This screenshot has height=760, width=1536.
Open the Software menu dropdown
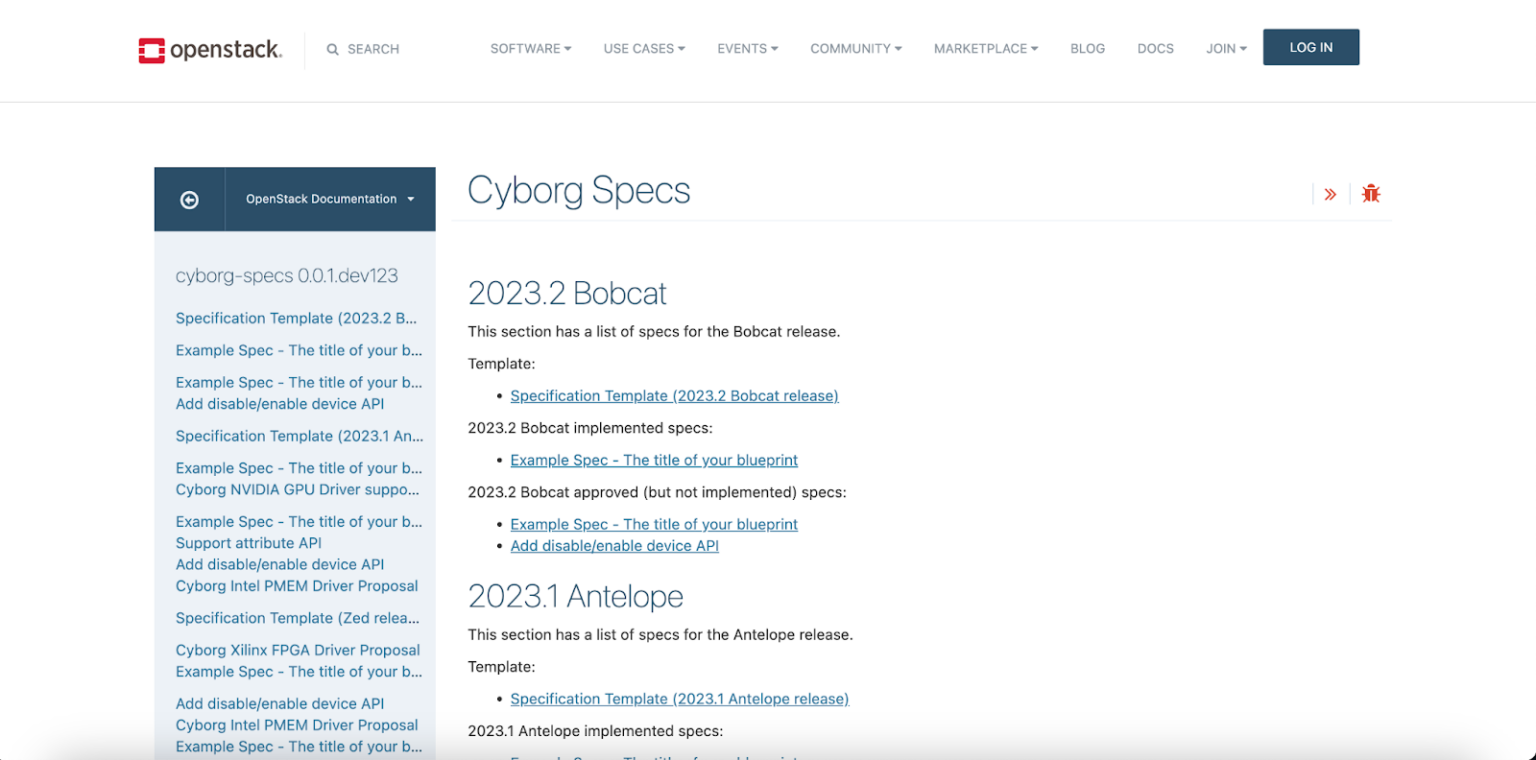(x=530, y=48)
